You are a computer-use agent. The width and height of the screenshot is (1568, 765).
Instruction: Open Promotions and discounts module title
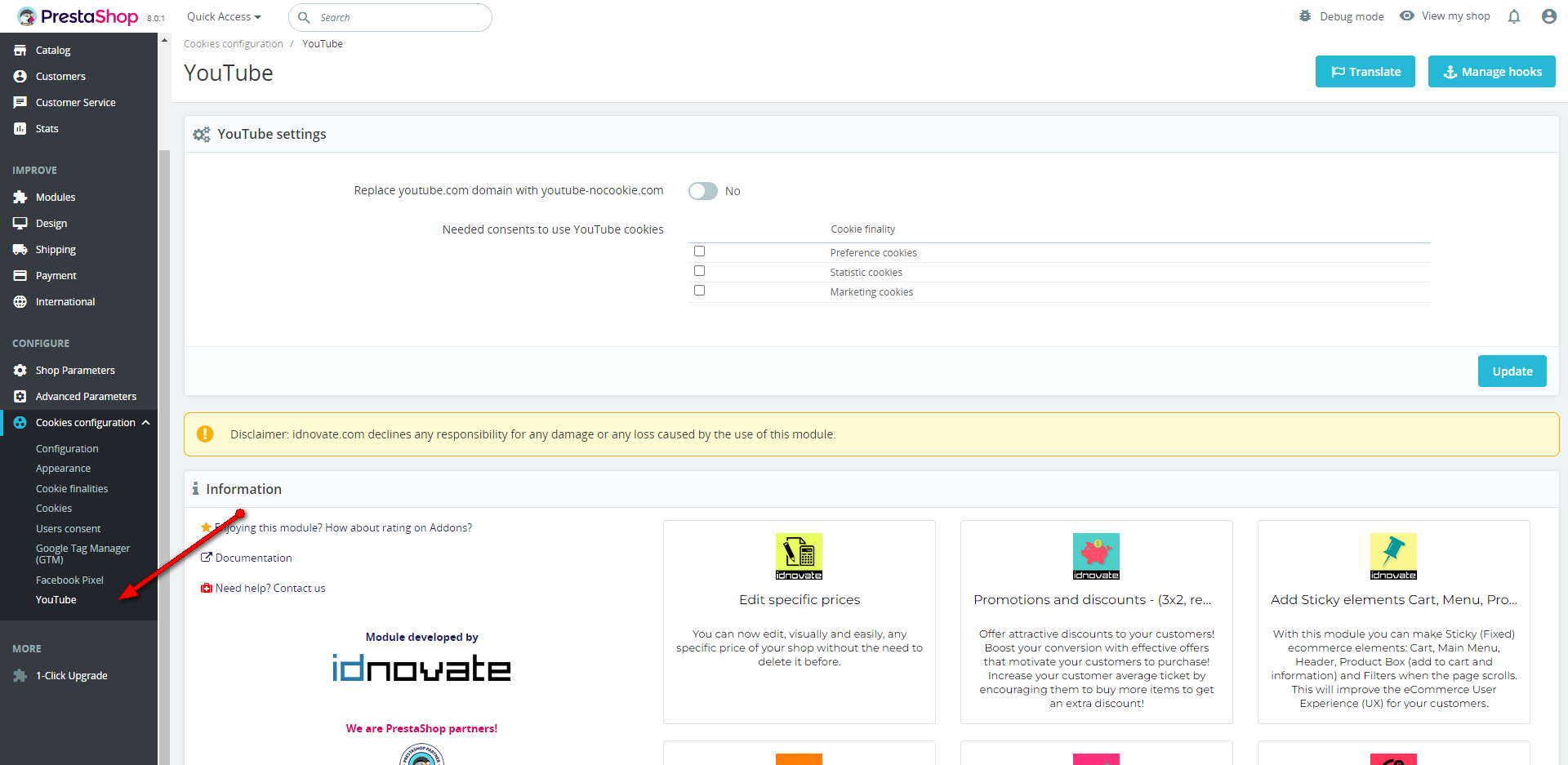pyautogui.click(x=1093, y=600)
